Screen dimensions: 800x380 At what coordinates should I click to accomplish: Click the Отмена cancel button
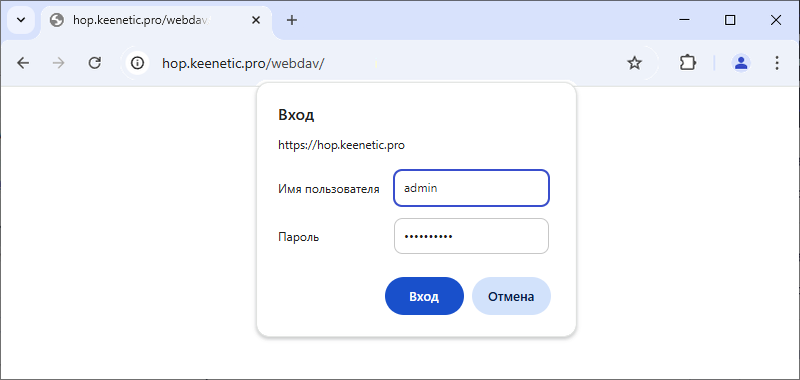[511, 296]
